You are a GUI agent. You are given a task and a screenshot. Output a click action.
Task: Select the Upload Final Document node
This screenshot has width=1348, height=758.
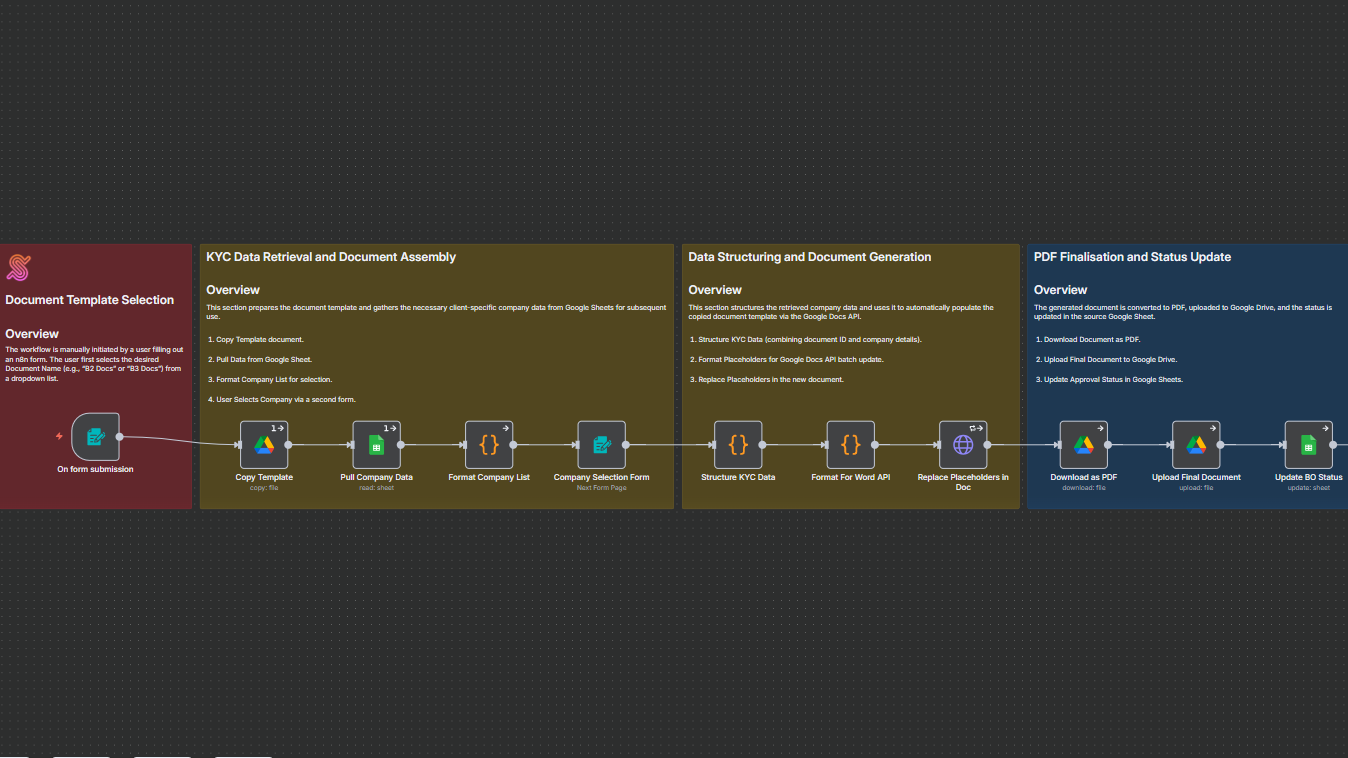[x=1196, y=443]
